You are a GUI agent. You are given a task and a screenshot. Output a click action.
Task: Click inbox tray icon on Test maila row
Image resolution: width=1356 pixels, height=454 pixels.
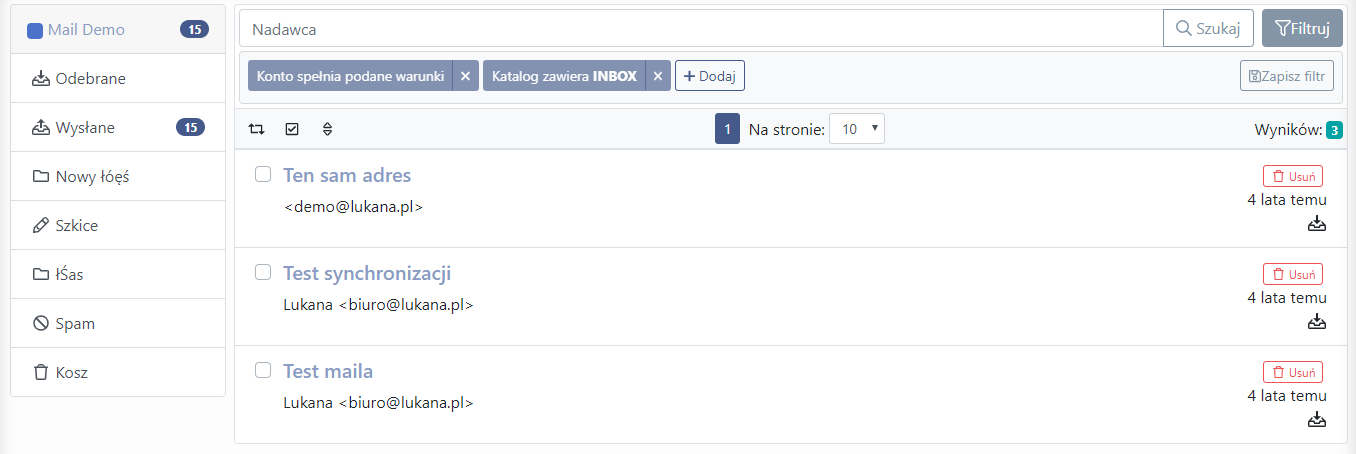[1317, 419]
